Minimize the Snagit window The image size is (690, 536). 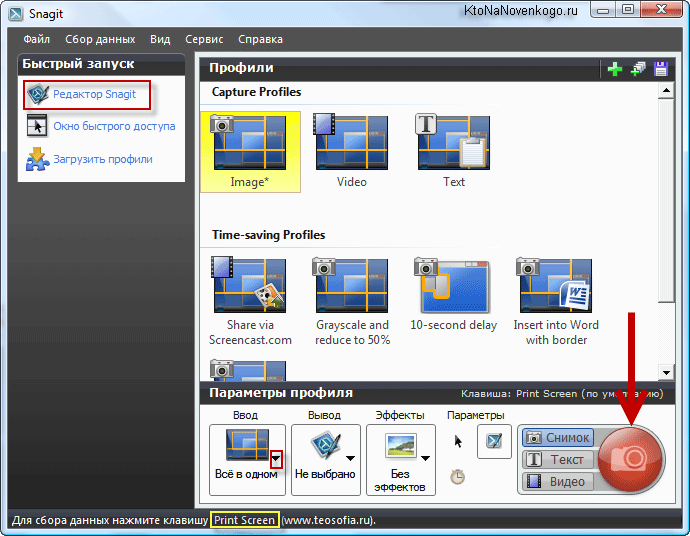pyautogui.click(x=603, y=10)
